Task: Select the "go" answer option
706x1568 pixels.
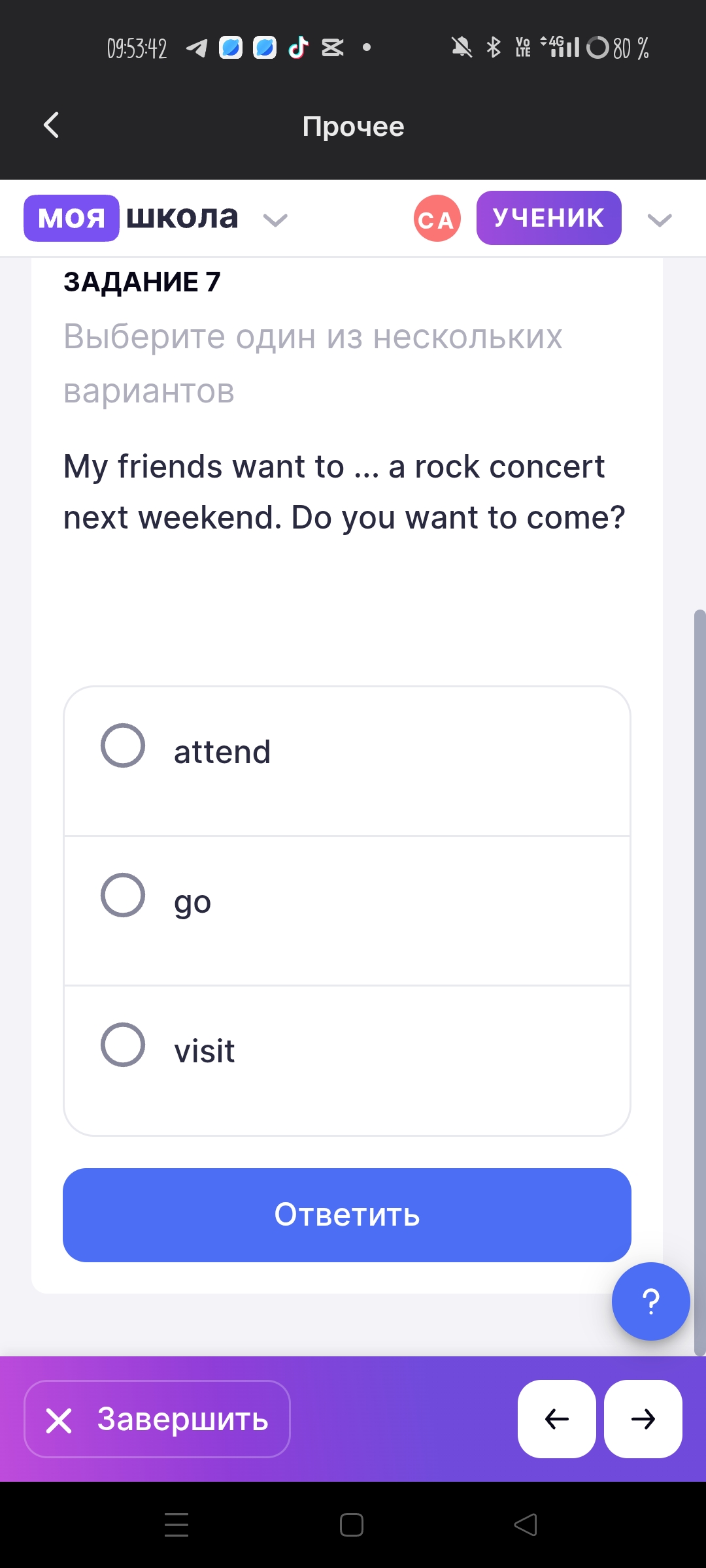Action: tap(347, 911)
